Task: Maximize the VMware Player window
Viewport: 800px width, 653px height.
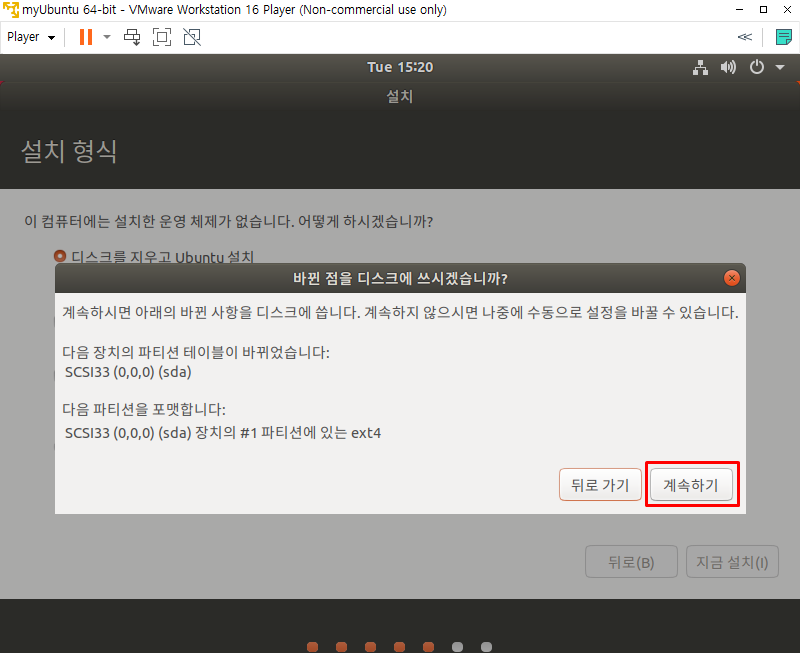Action: [x=763, y=10]
